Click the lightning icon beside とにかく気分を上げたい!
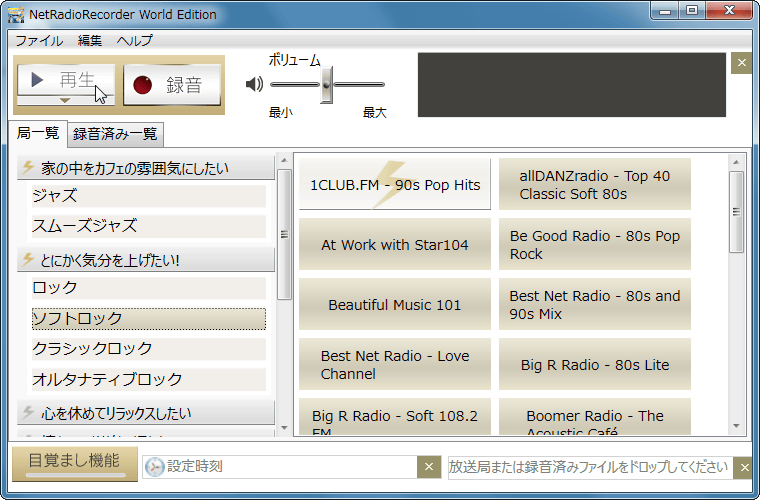The height and width of the screenshot is (500, 760). pos(28,259)
